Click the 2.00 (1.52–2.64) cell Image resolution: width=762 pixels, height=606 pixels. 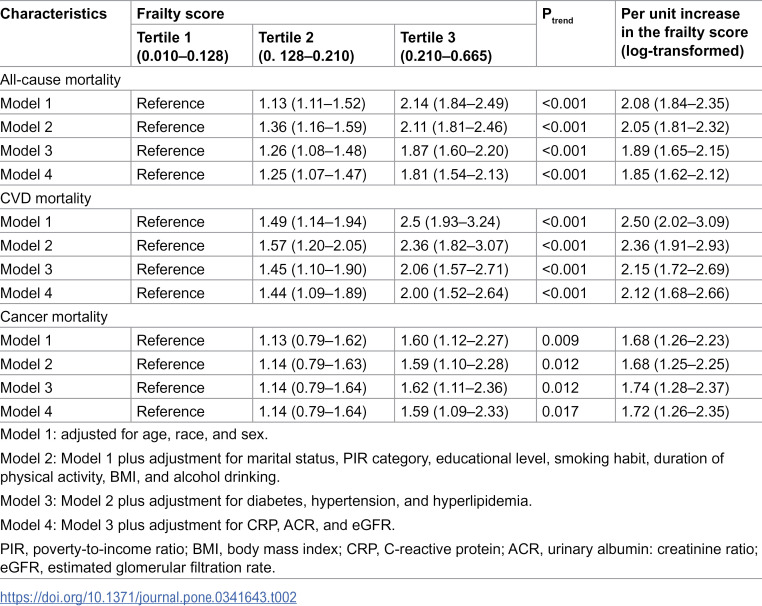click(454, 293)
